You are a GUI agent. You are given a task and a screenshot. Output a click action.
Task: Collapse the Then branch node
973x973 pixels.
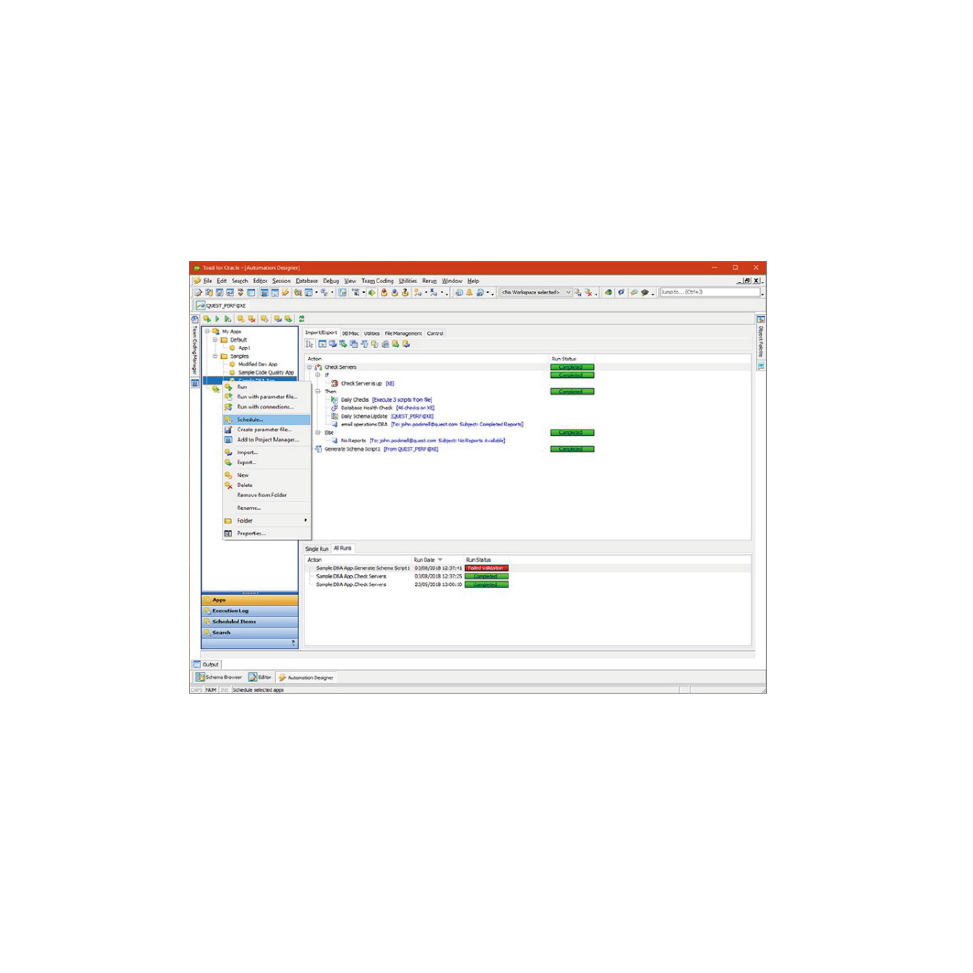click(318, 392)
